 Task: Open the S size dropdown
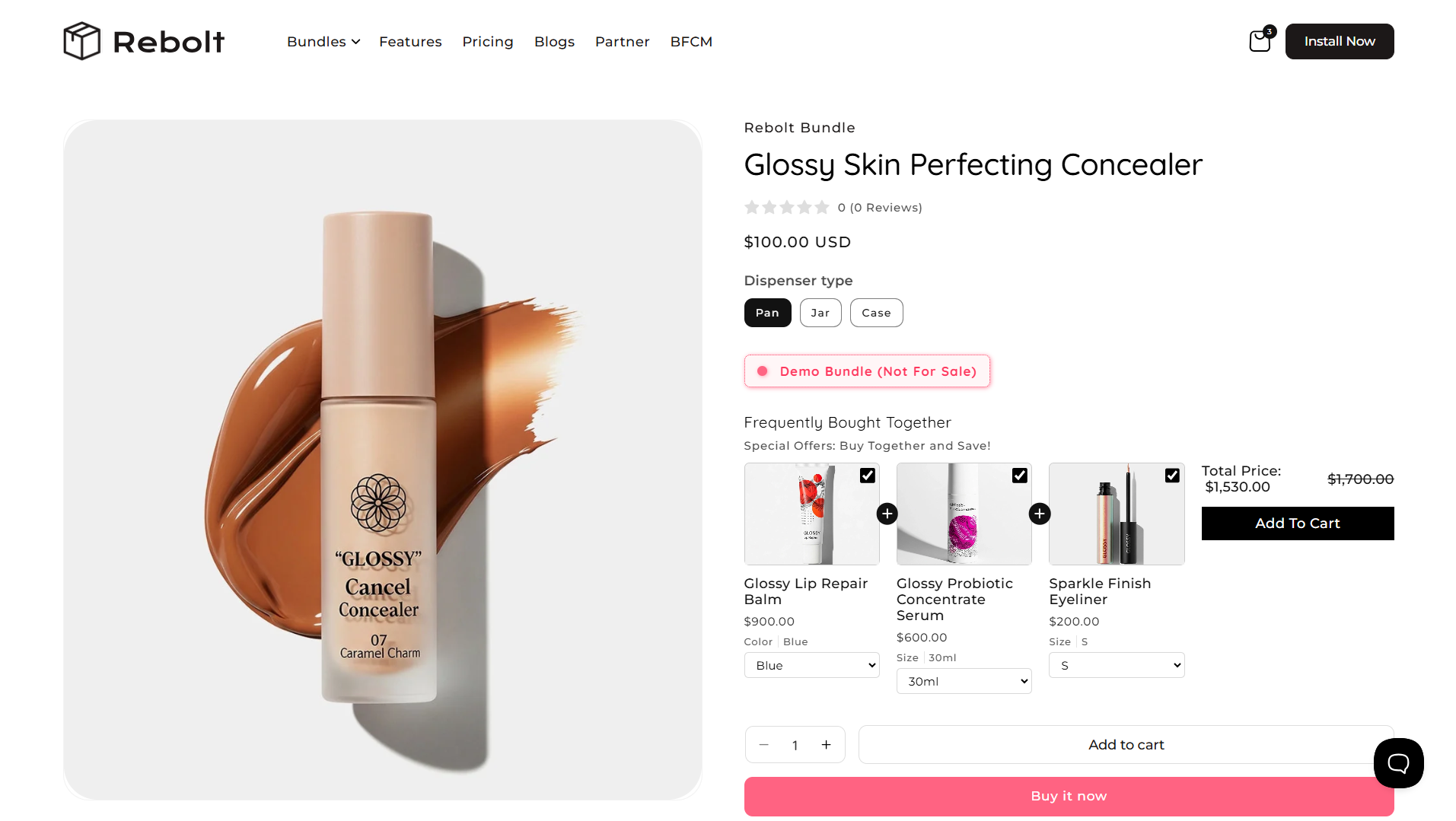1117,665
